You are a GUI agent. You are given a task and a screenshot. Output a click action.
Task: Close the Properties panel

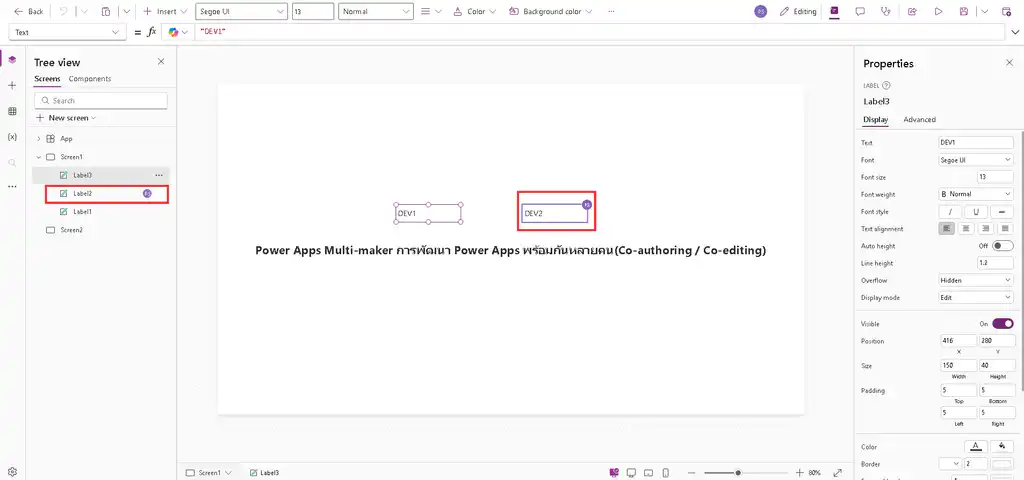[1009, 63]
